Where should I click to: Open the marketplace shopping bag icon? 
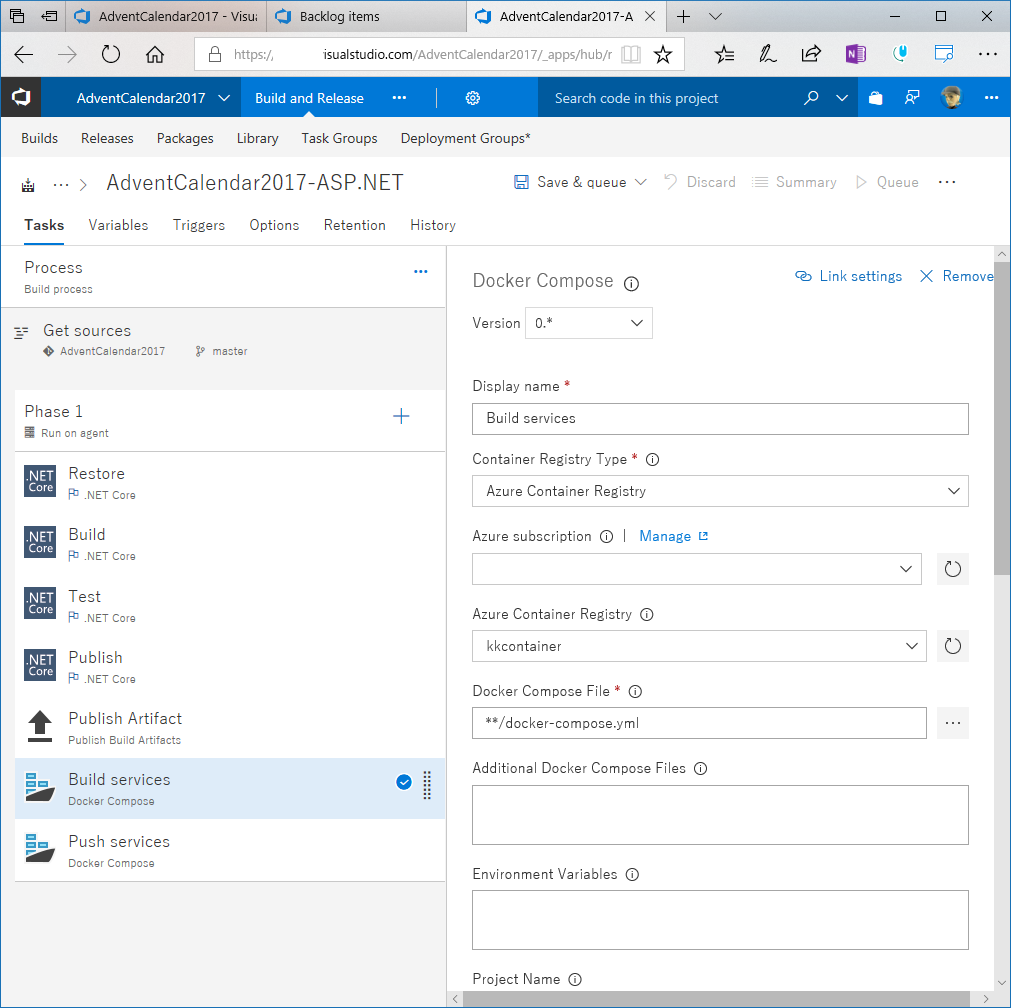click(875, 98)
